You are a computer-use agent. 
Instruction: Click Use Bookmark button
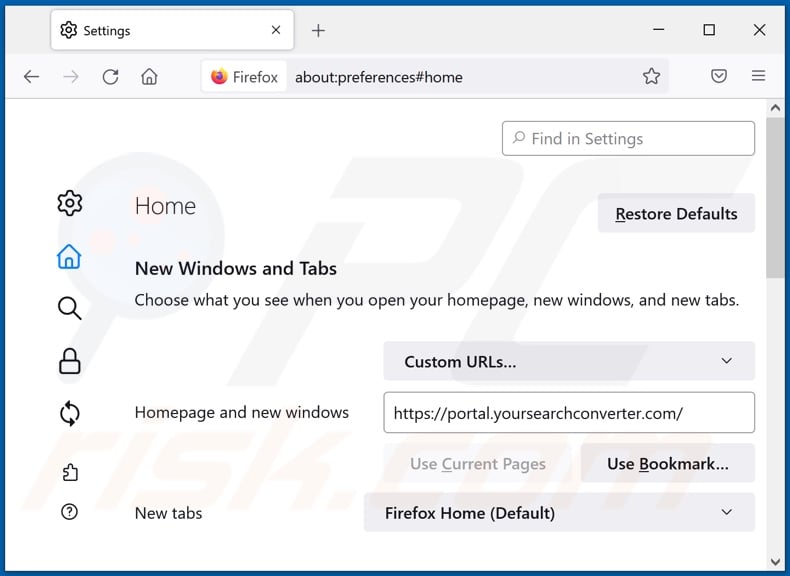point(668,463)
